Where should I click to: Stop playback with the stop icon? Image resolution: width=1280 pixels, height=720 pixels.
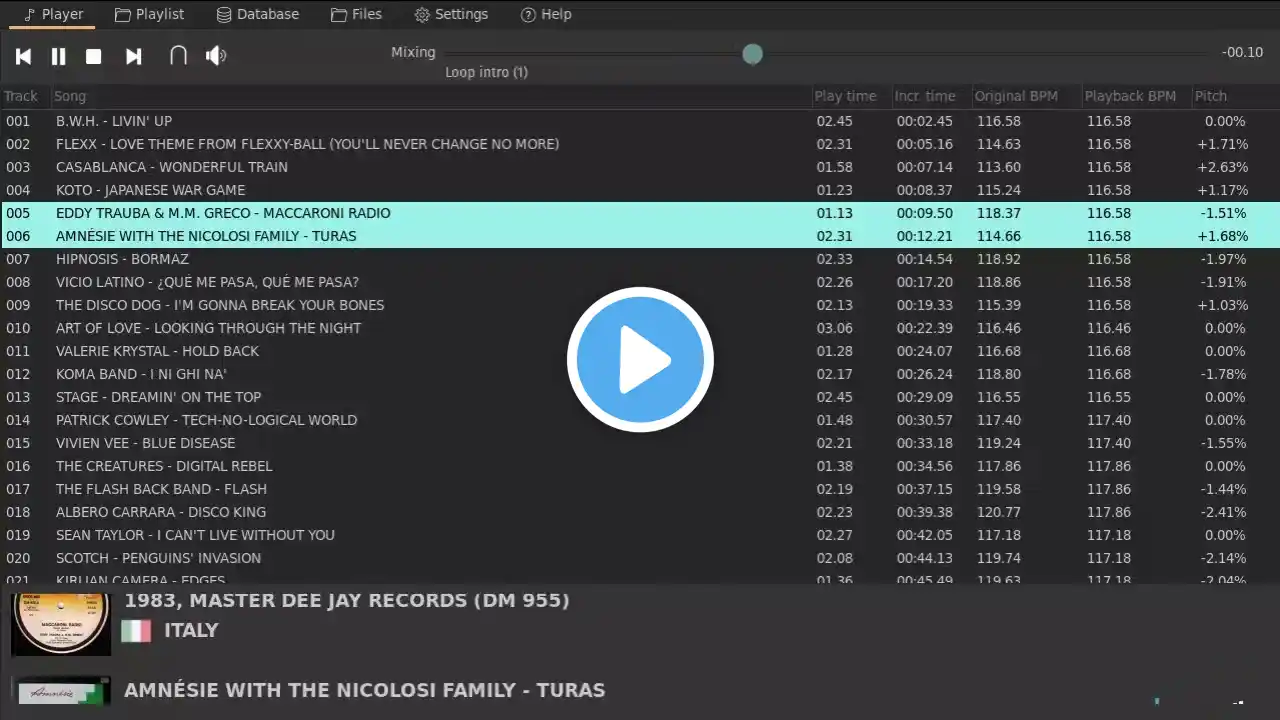click(x=94, y=56)
